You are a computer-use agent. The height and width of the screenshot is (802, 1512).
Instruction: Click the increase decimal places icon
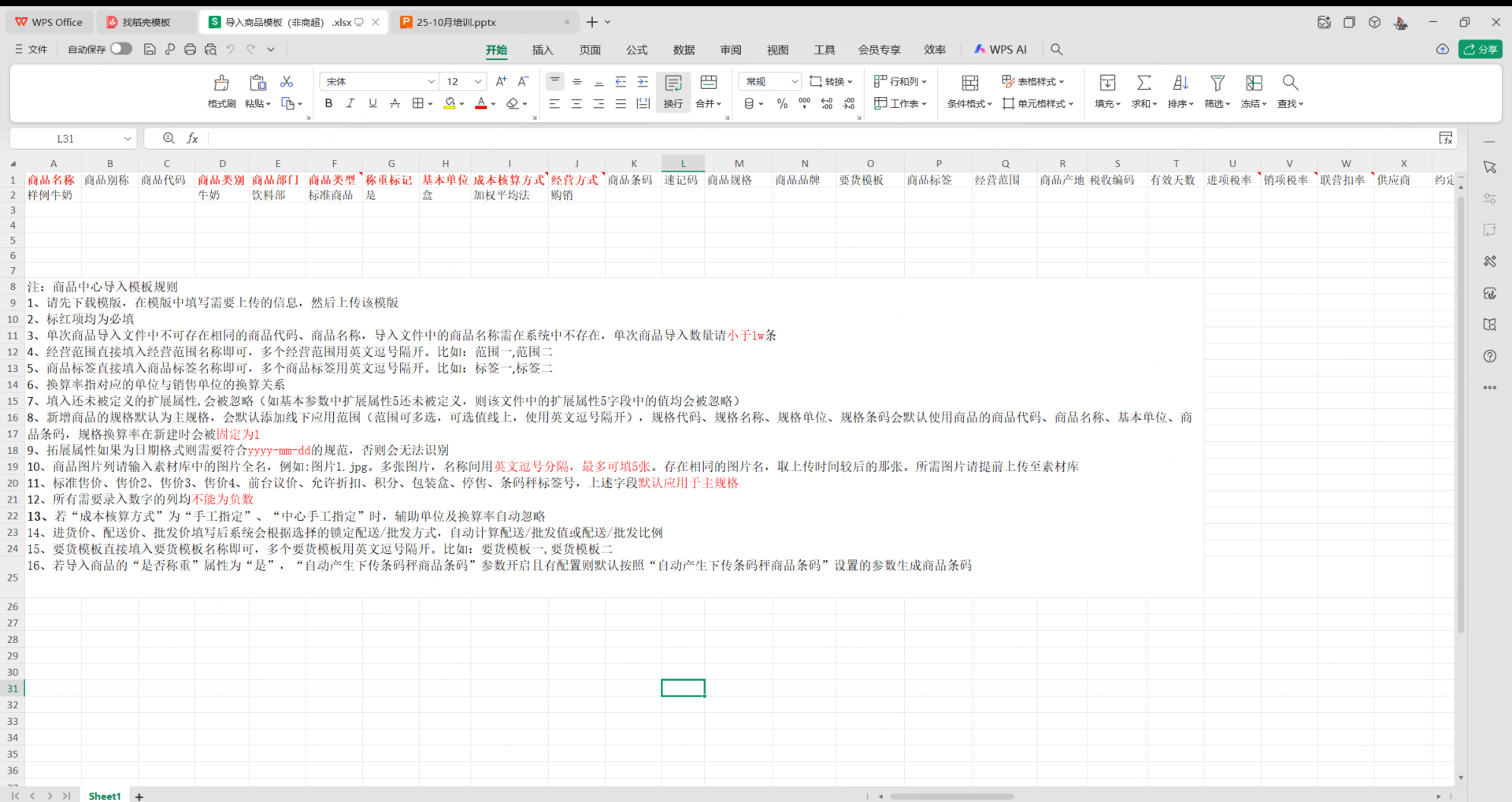pyautogui.click(x=826, y=104)
